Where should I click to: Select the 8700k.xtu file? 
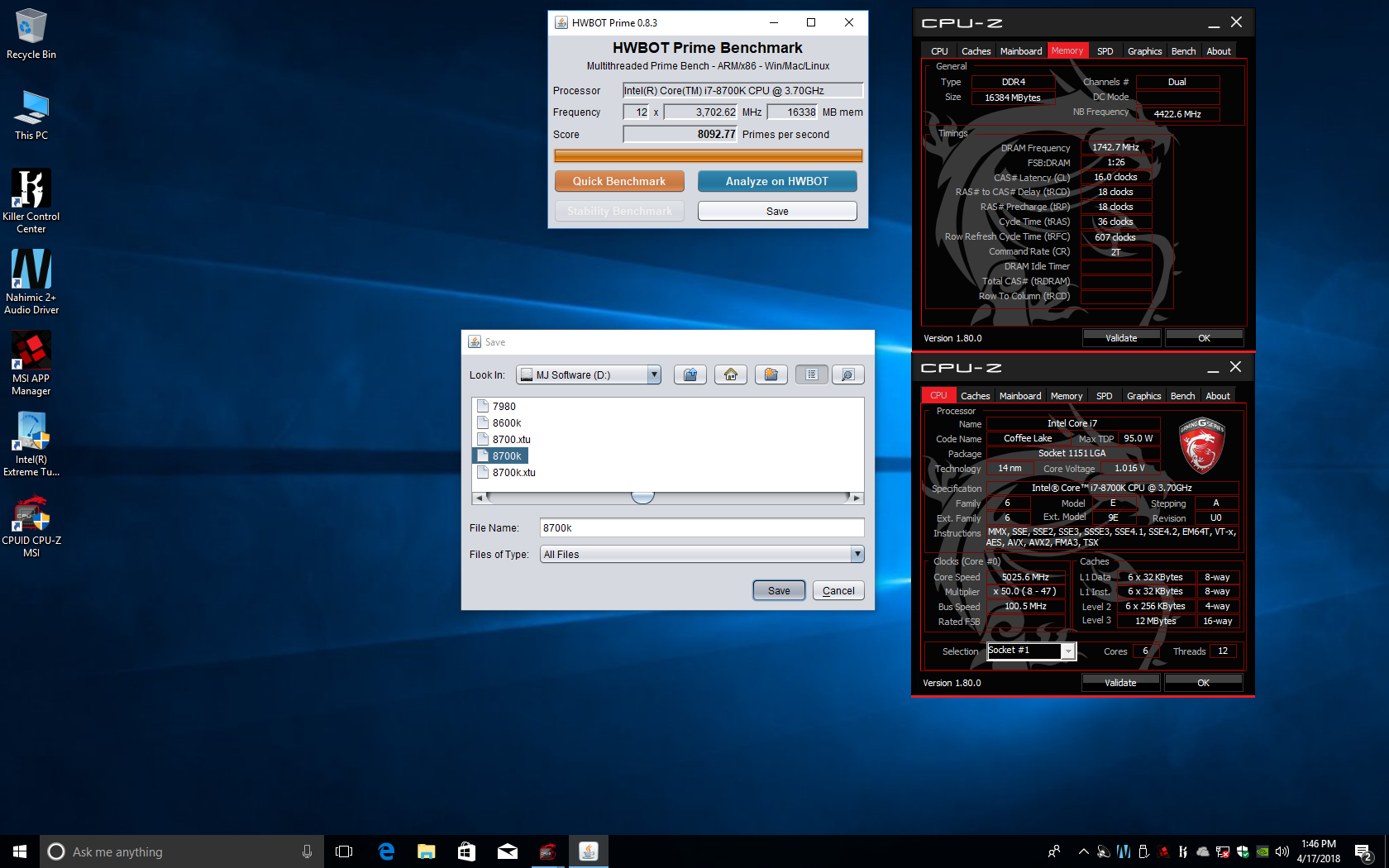pyautogui.click(x=507, y=472)
